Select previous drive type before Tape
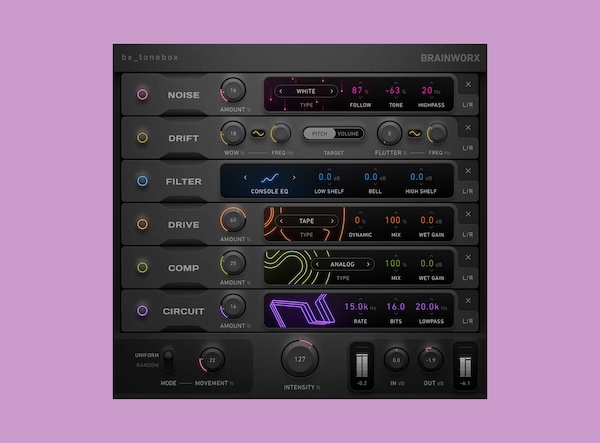The width and height of the screenshot is (600, 443). click(x=281, y=221)
